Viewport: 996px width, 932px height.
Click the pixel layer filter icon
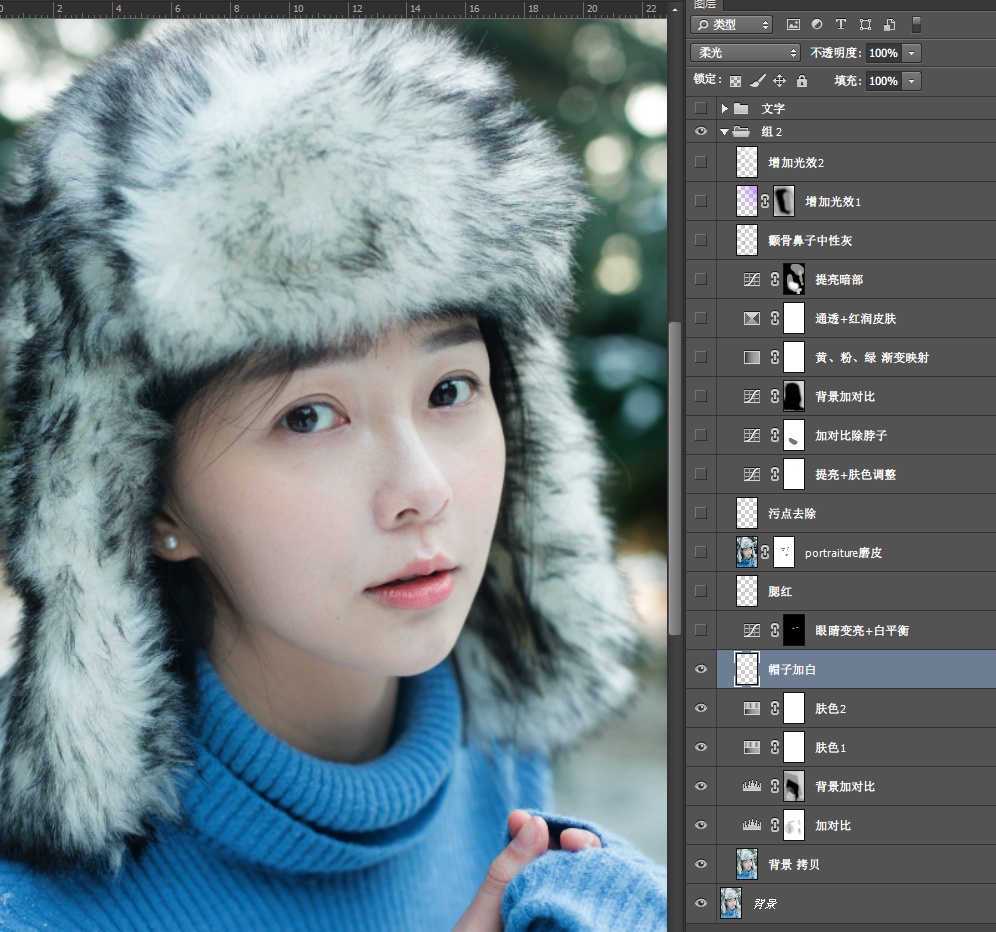coord(793,25)
